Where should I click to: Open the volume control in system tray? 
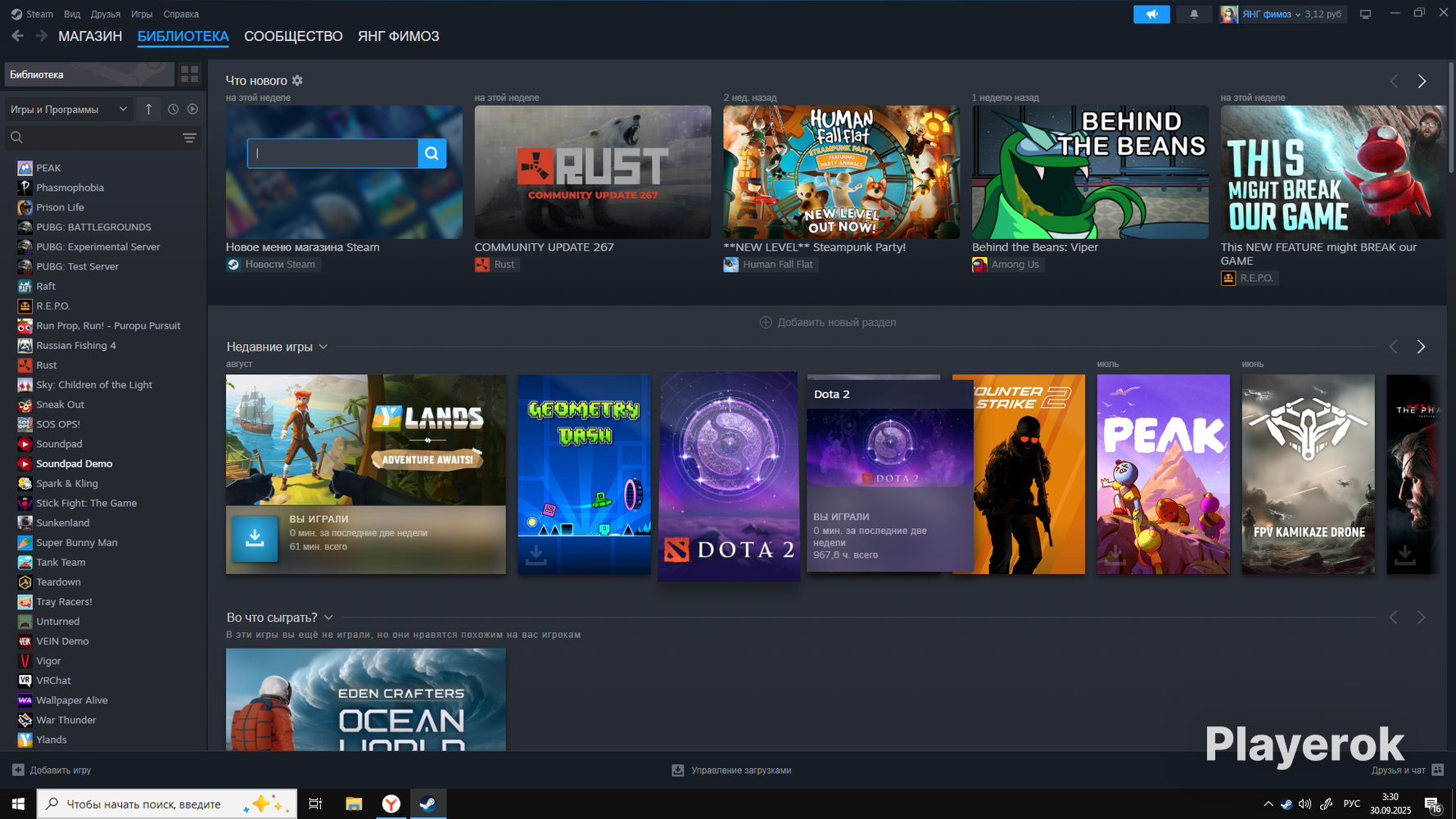pos(1305,804)
